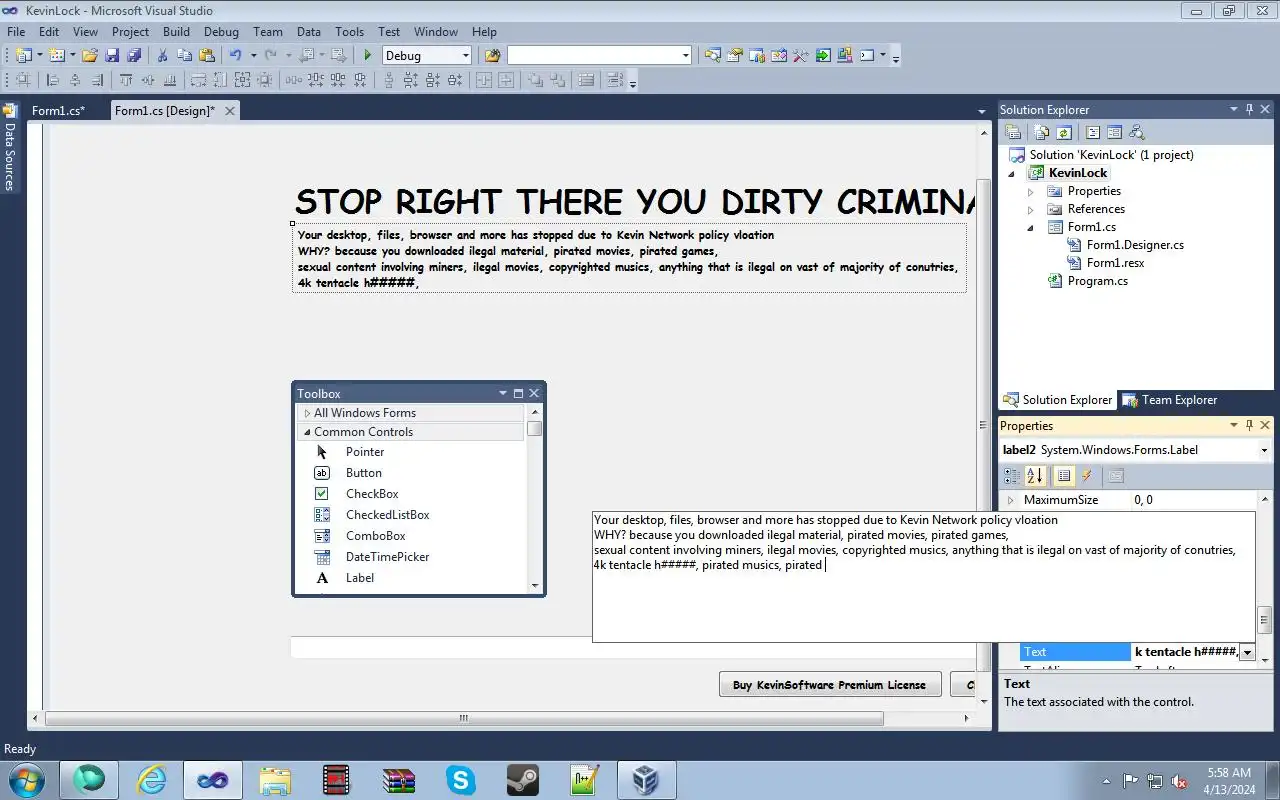Screen dimensions: 1280x800
Task: Click the Toolbox wrench icon in main toolbar
Action: 800,55
